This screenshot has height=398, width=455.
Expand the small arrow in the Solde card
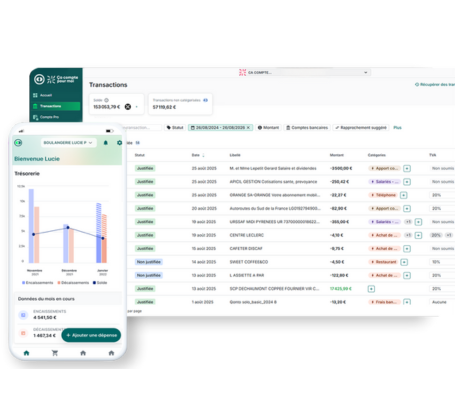137,107
